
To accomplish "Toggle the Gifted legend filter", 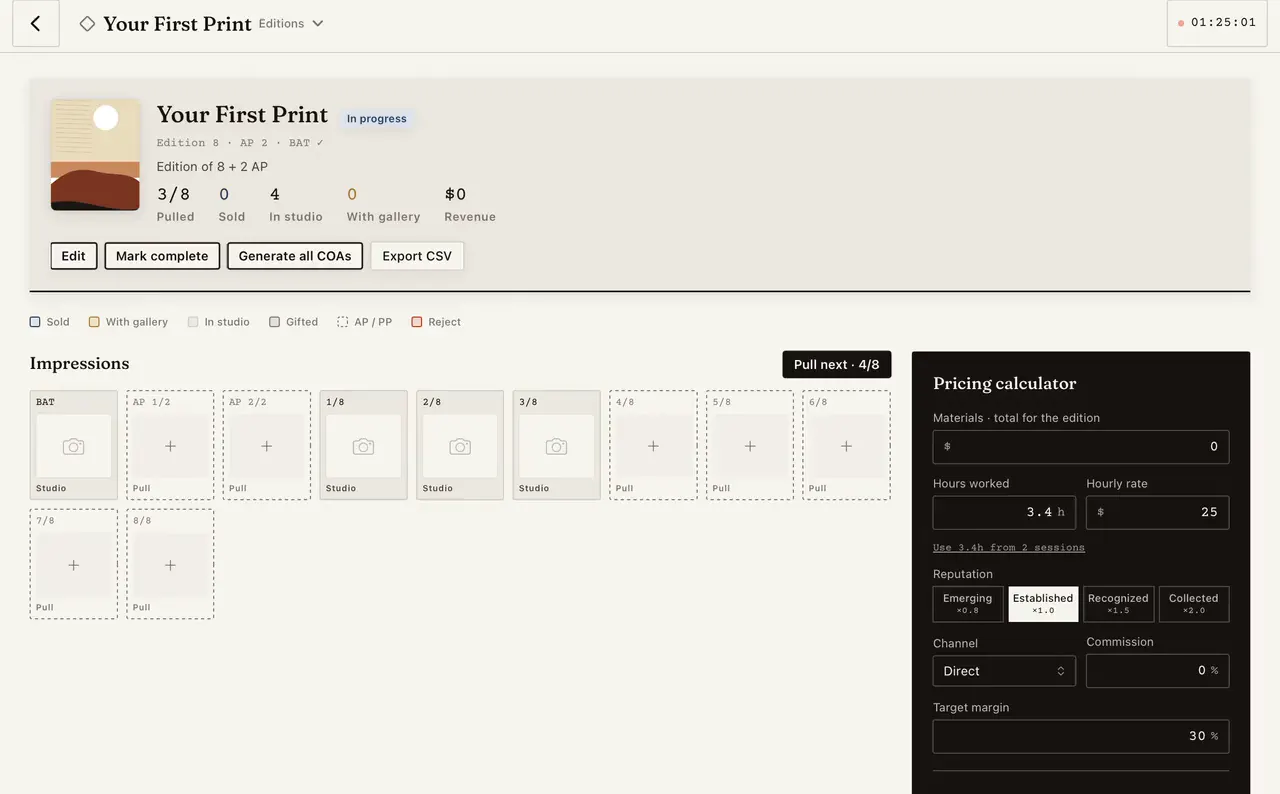I will tap(293, 322).
